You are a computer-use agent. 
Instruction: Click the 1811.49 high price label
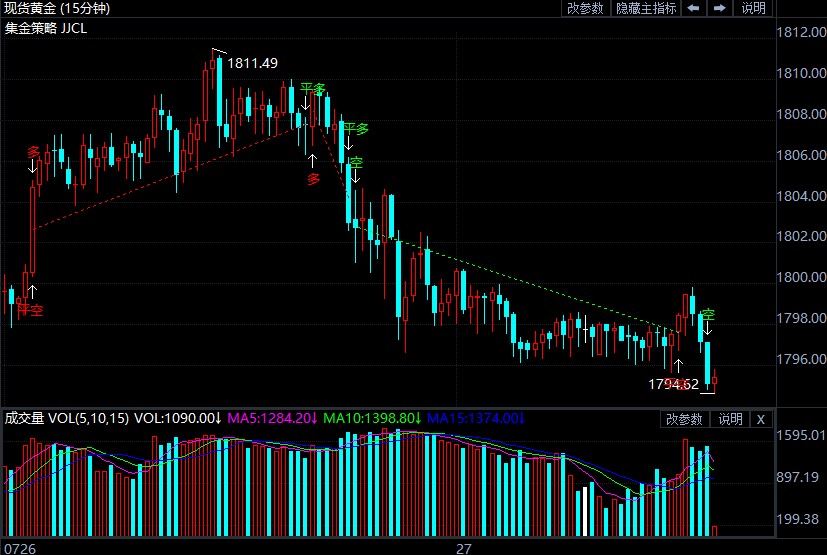252,63
